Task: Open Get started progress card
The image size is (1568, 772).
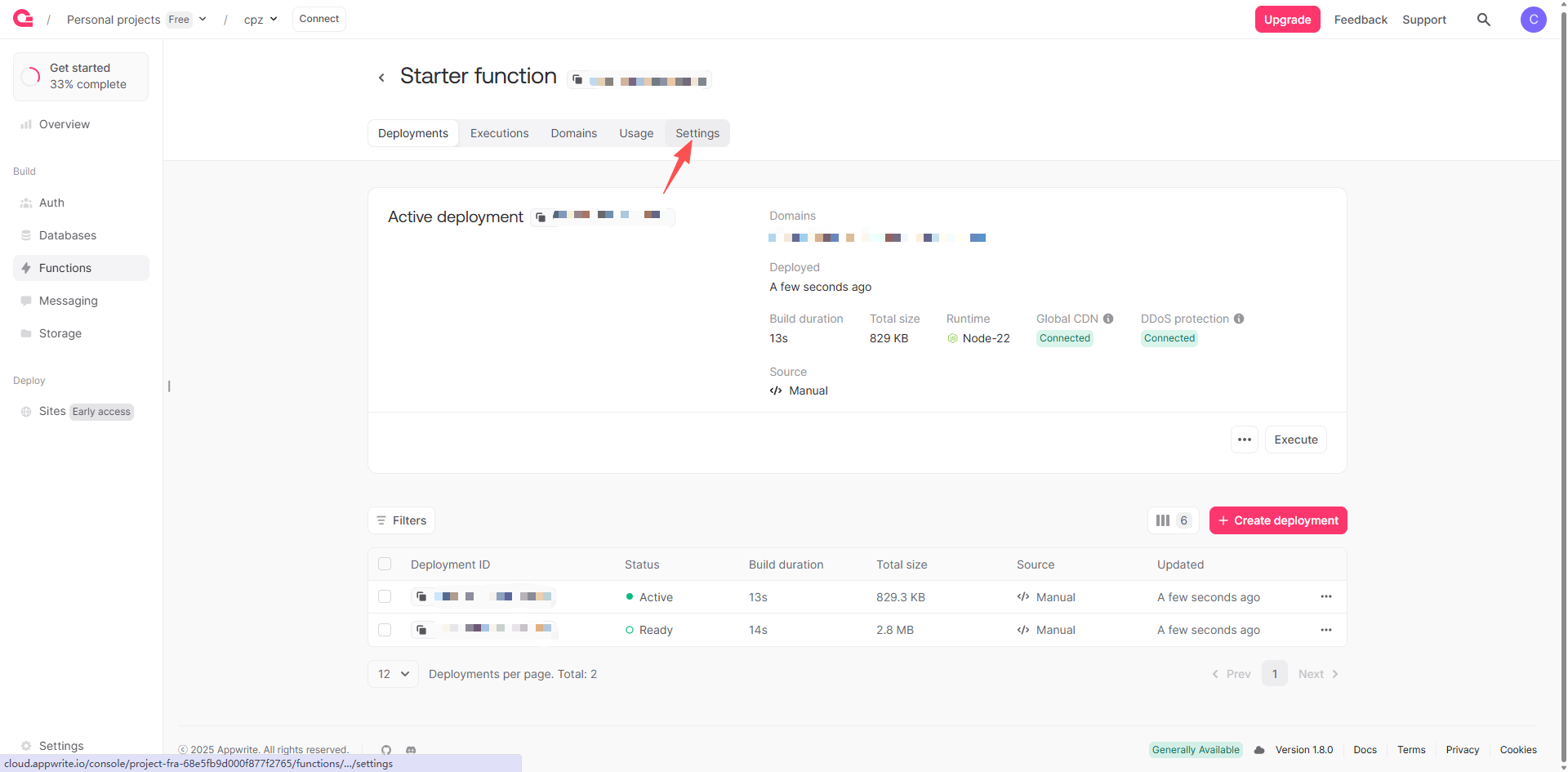Action: click(81, 77)
